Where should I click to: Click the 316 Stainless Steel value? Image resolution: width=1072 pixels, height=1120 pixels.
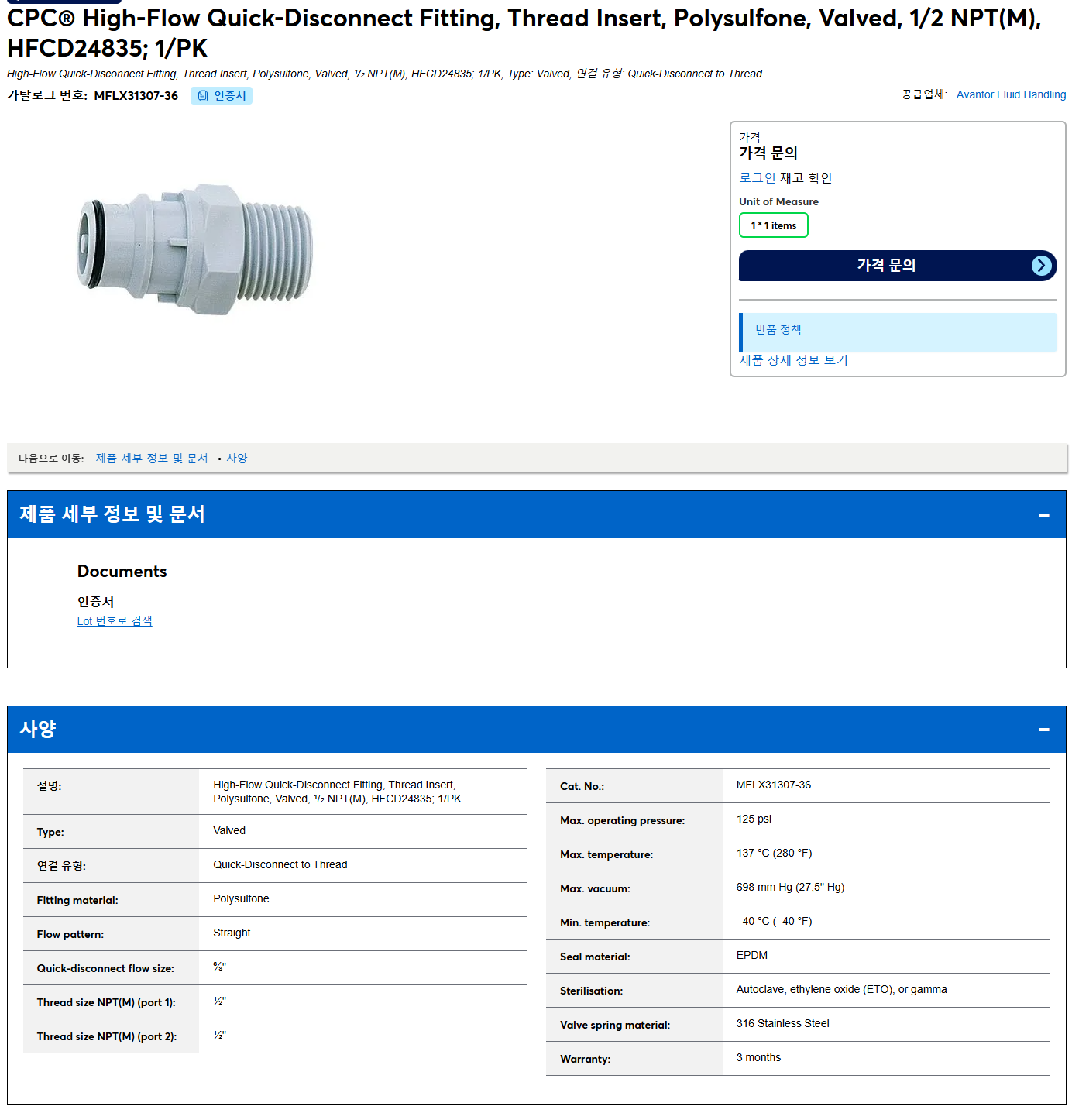(x=782, y=1024)
